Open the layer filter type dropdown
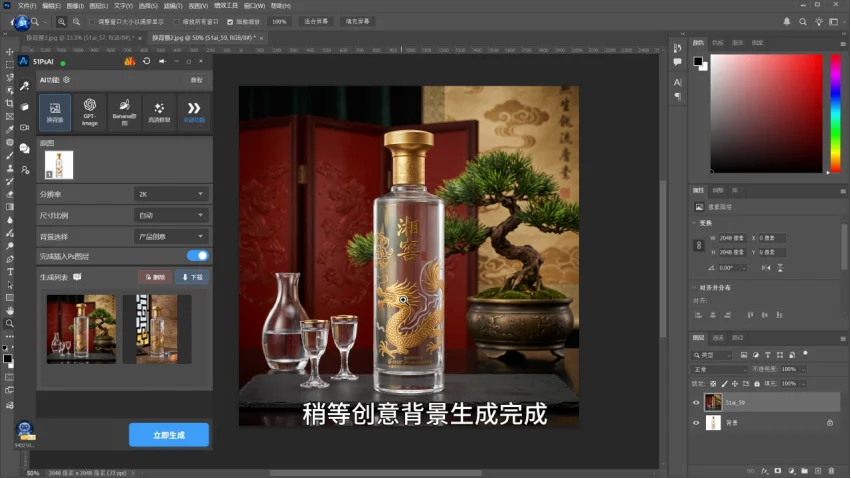Viewport: 851px width, 479px height. (x=713, y=355)
